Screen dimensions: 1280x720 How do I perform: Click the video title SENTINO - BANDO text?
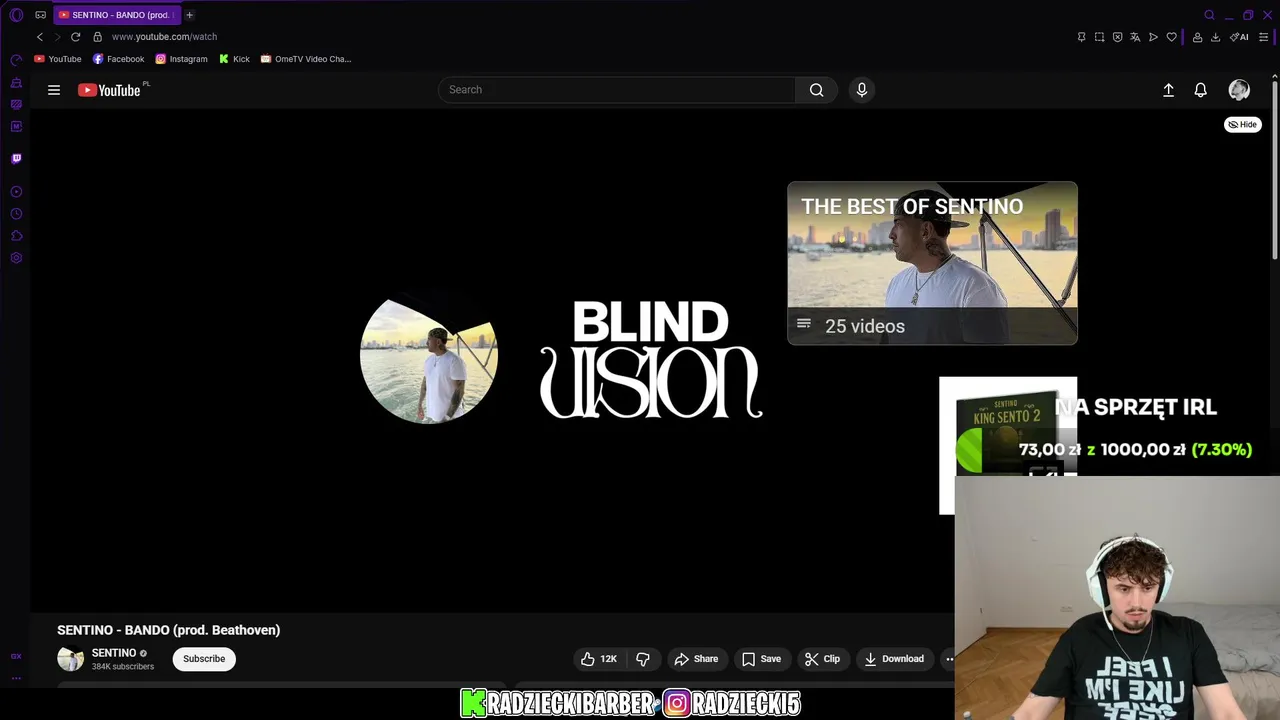pyautogui.click(x=169, y=630)
